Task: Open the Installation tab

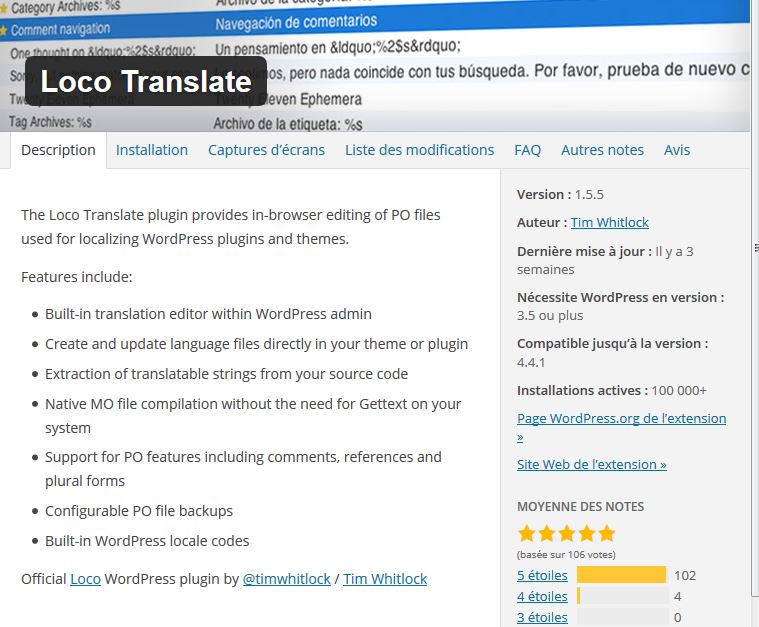Action: tap(152, 150)
